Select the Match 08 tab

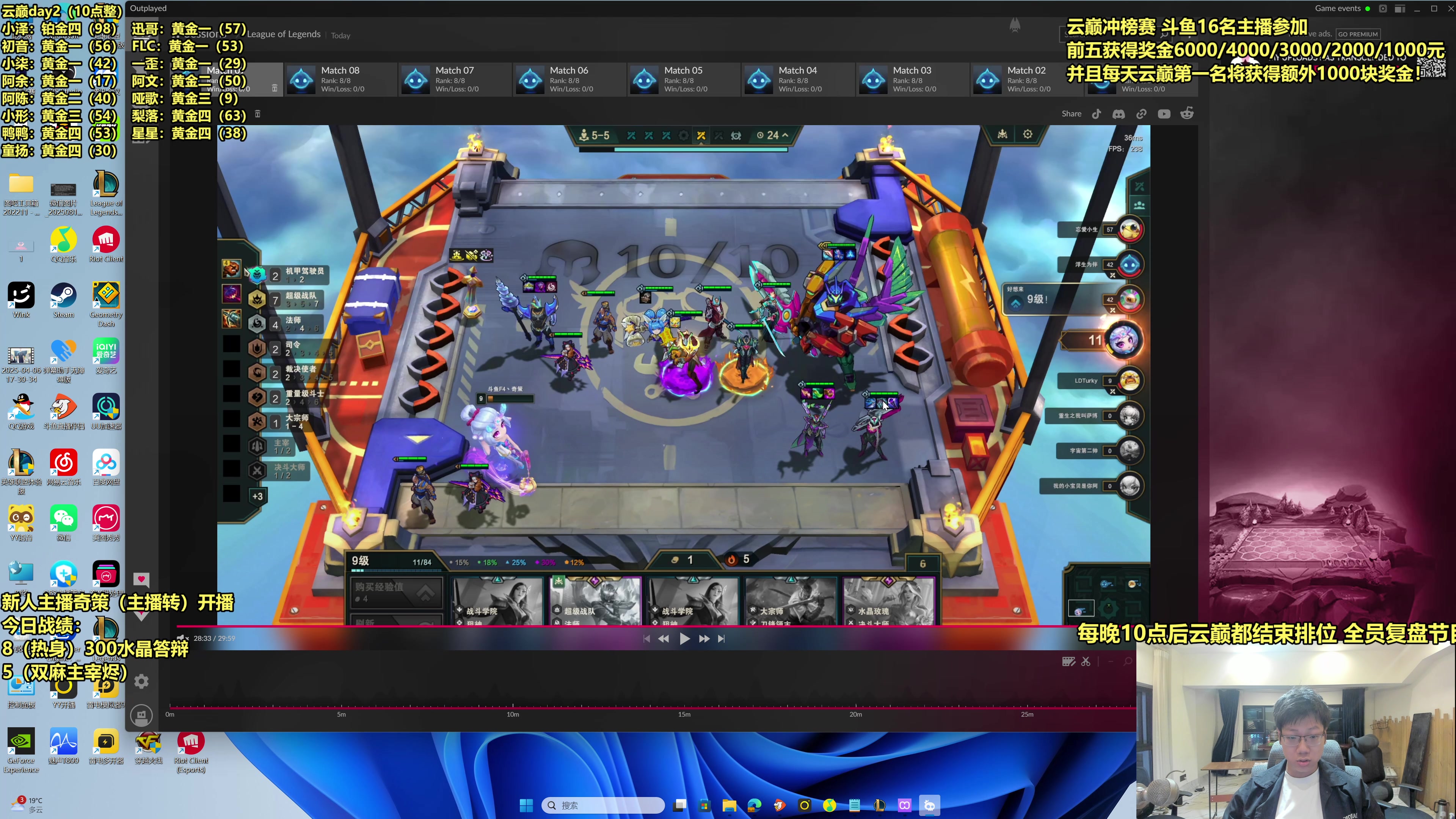click(x=340, y=79)
